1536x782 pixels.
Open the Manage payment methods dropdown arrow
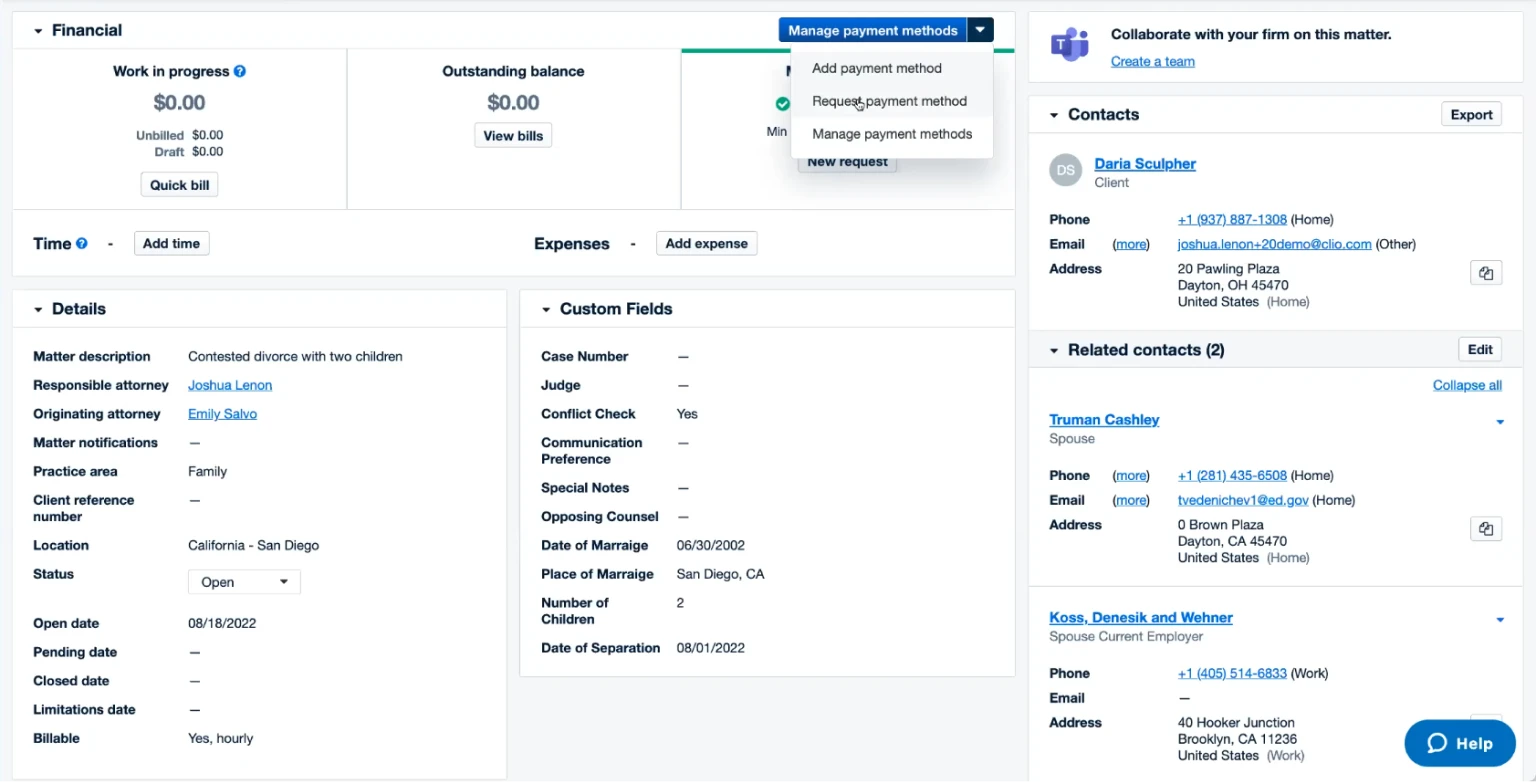click(x=981, y=29)
